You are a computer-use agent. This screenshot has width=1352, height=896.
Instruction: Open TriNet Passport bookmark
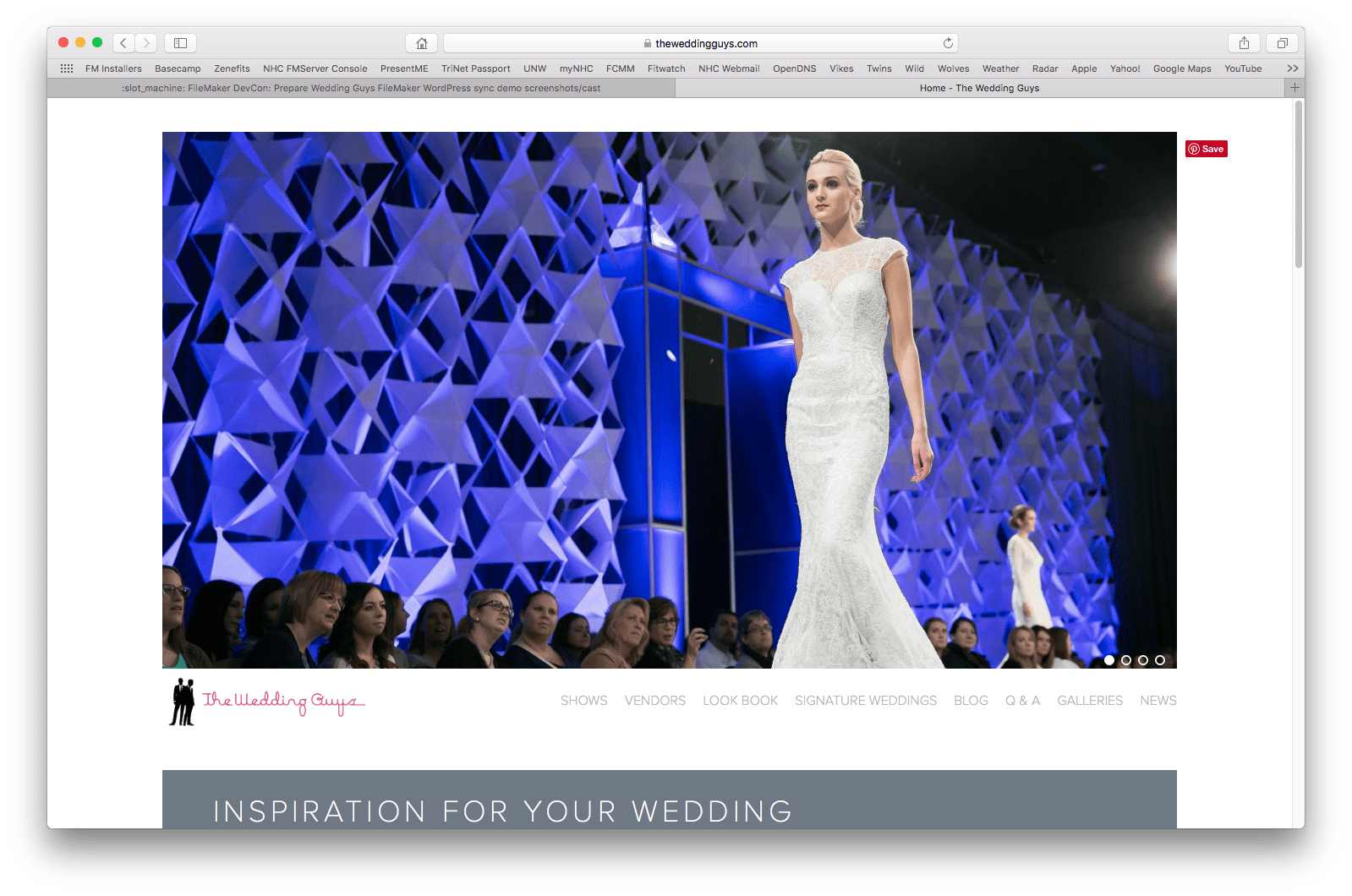tap(476, 68)
